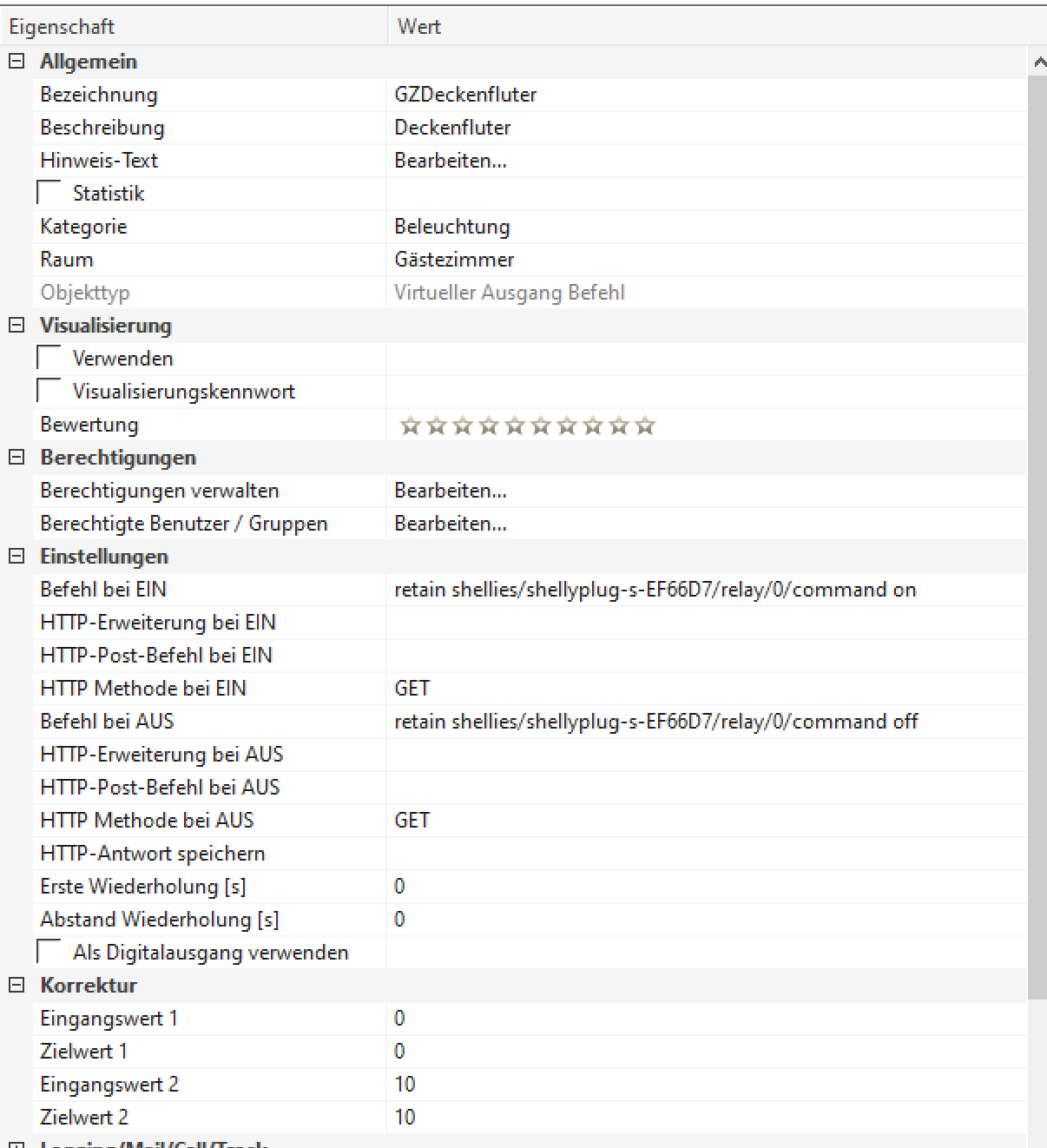The image size is (1047, 1148).
Task: Change the Raum value Gästezimmer
Action: point(454,260)
